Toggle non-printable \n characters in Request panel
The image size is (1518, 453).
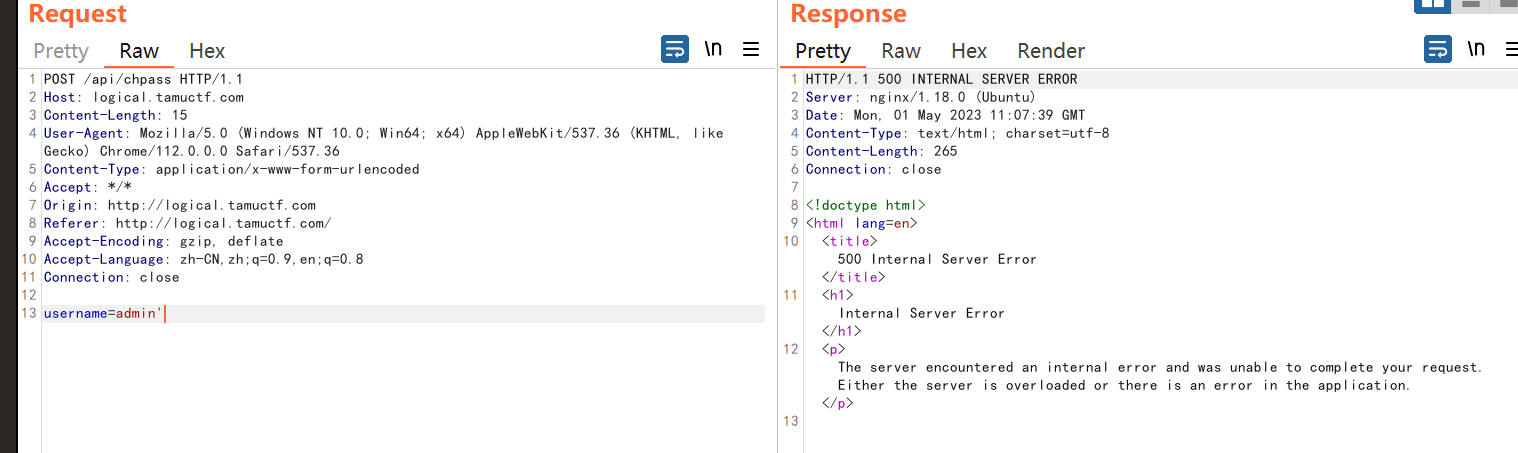tap(713, 49)
